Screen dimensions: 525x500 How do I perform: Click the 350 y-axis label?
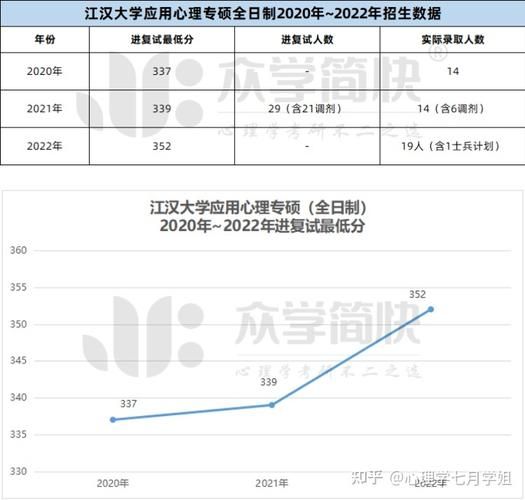pyautogui.click(x=18, y=324)
